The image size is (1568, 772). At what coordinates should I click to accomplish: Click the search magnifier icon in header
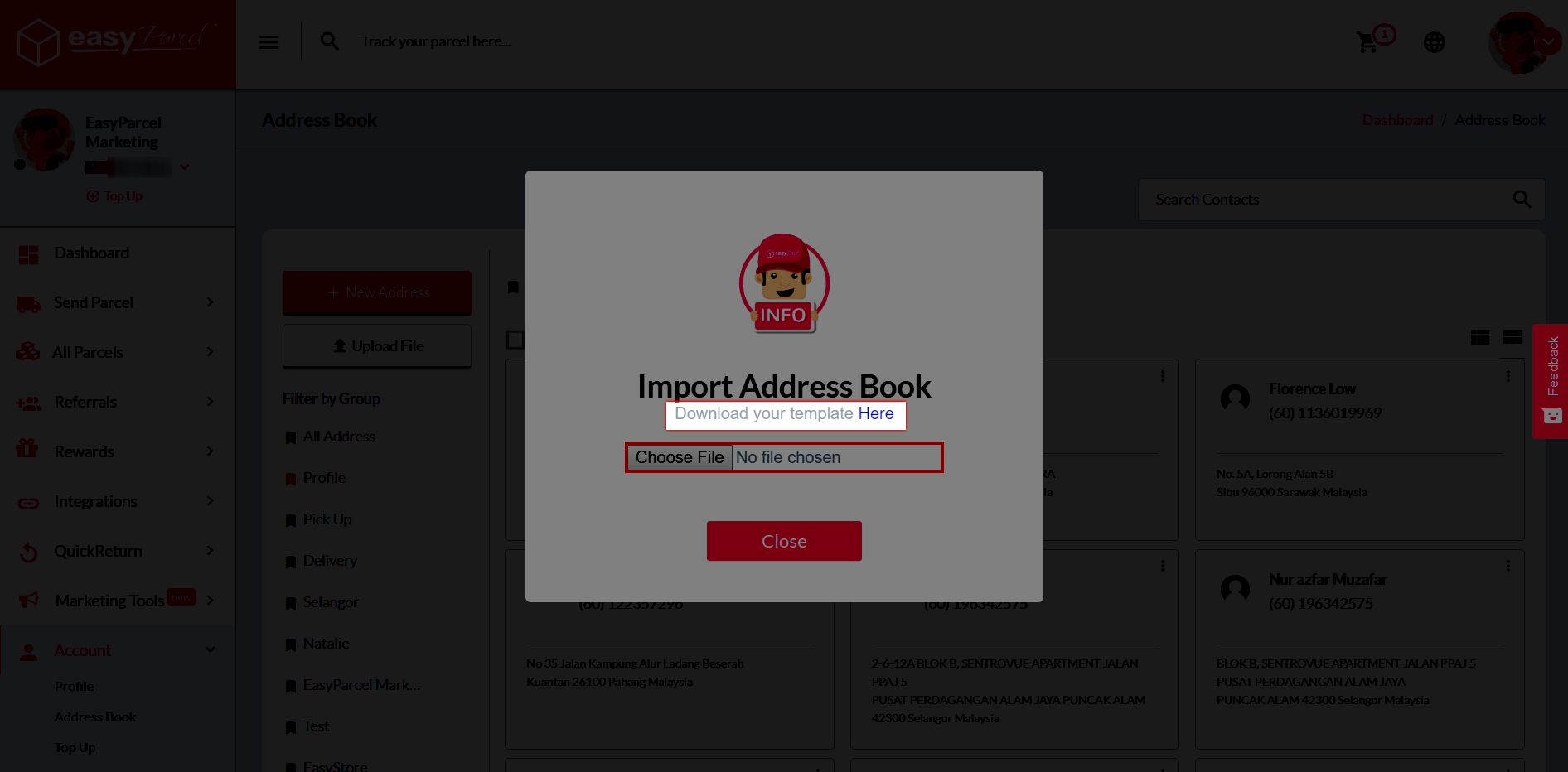pyautogui.click(x=329, y=41)
